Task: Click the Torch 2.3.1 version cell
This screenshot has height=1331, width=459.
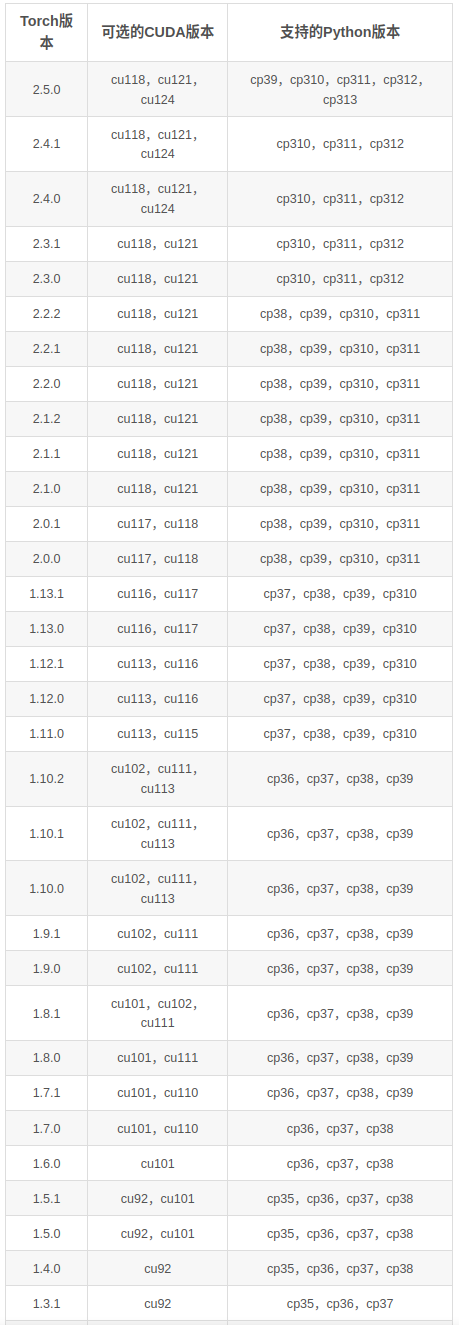Action: (x=46, y=244)
